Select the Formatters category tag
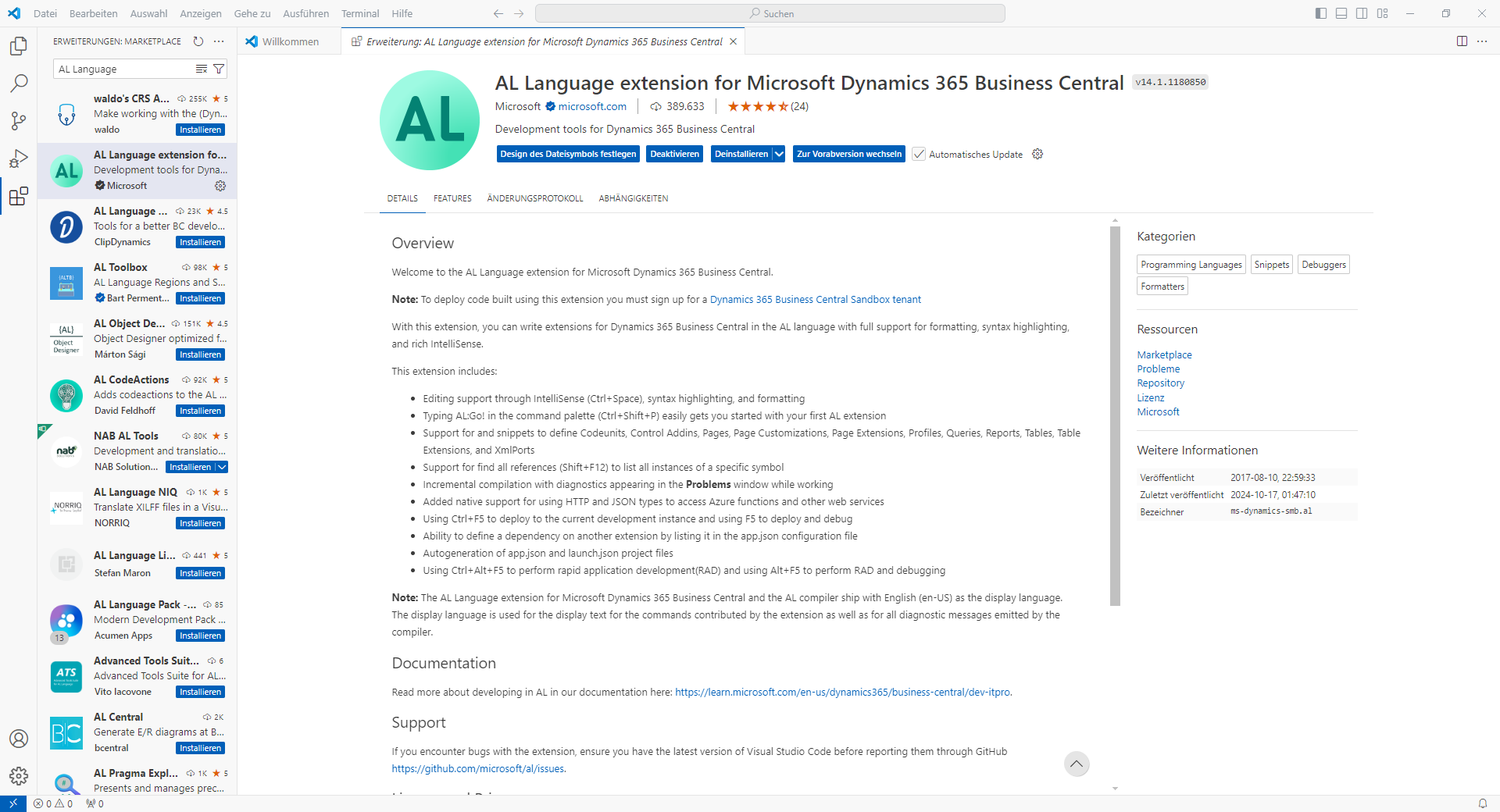 [x=1162, y=287]
